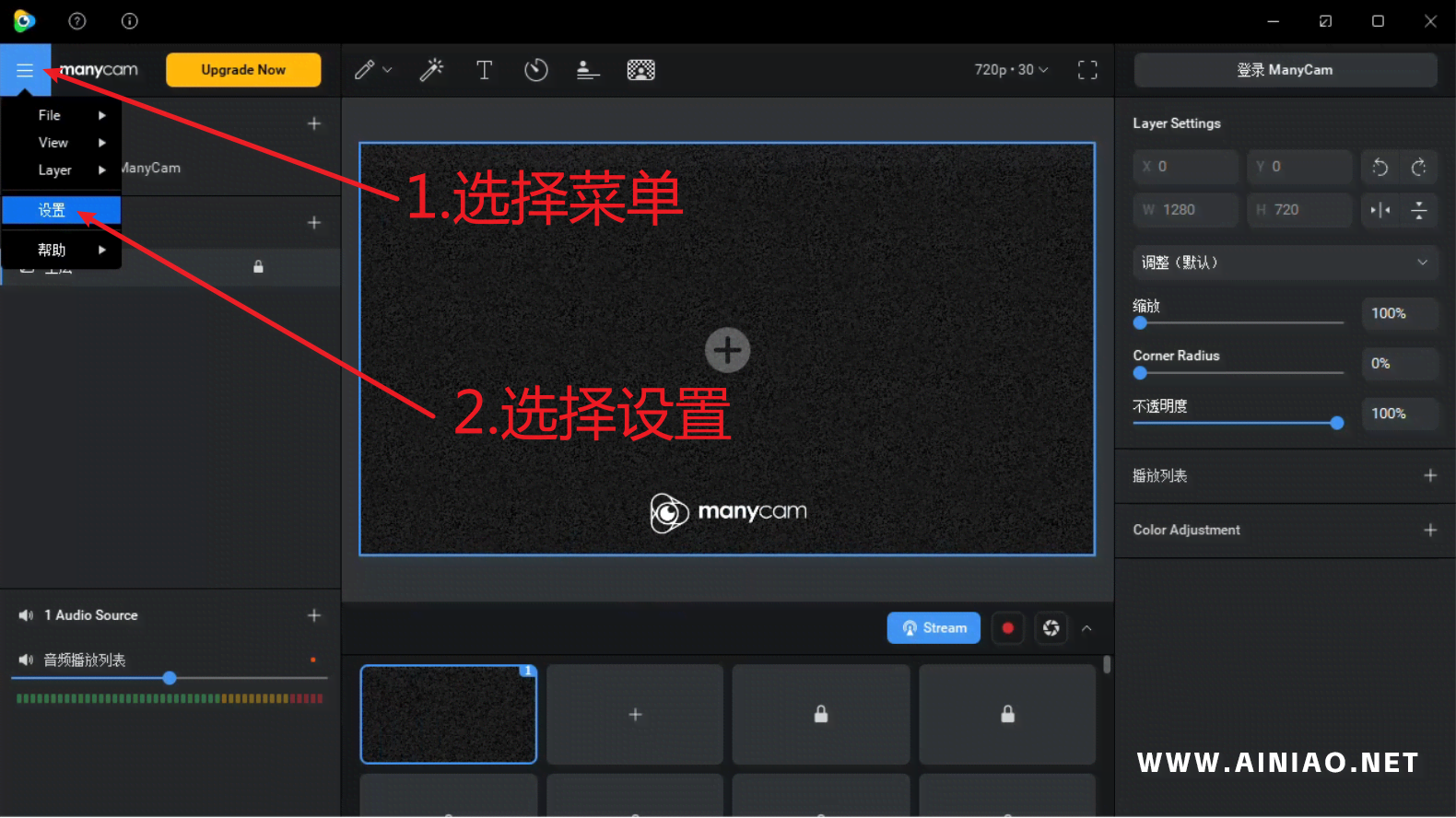This screenshot has height=818, width=1456.
Task: Open the help question mark icon
Action: [x=77, y=21]
